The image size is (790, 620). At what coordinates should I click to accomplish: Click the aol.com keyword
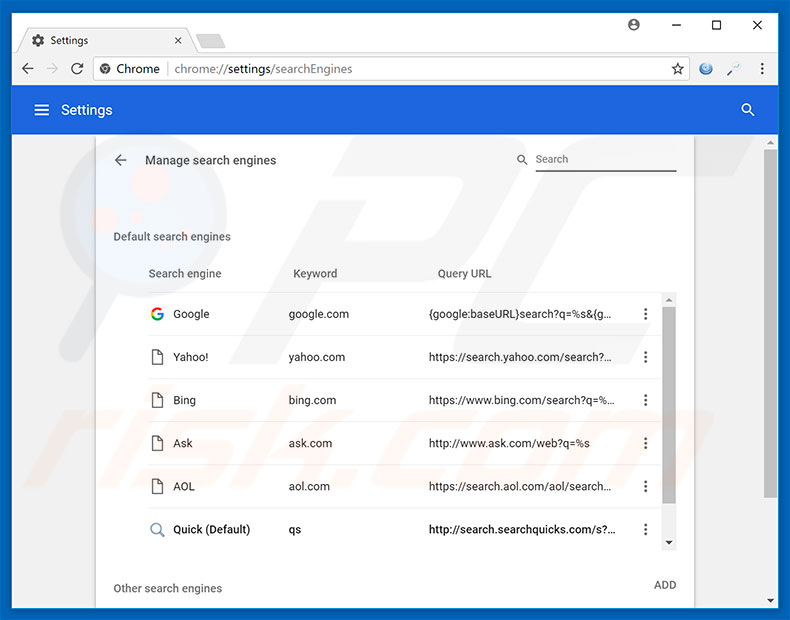[309, 487]
